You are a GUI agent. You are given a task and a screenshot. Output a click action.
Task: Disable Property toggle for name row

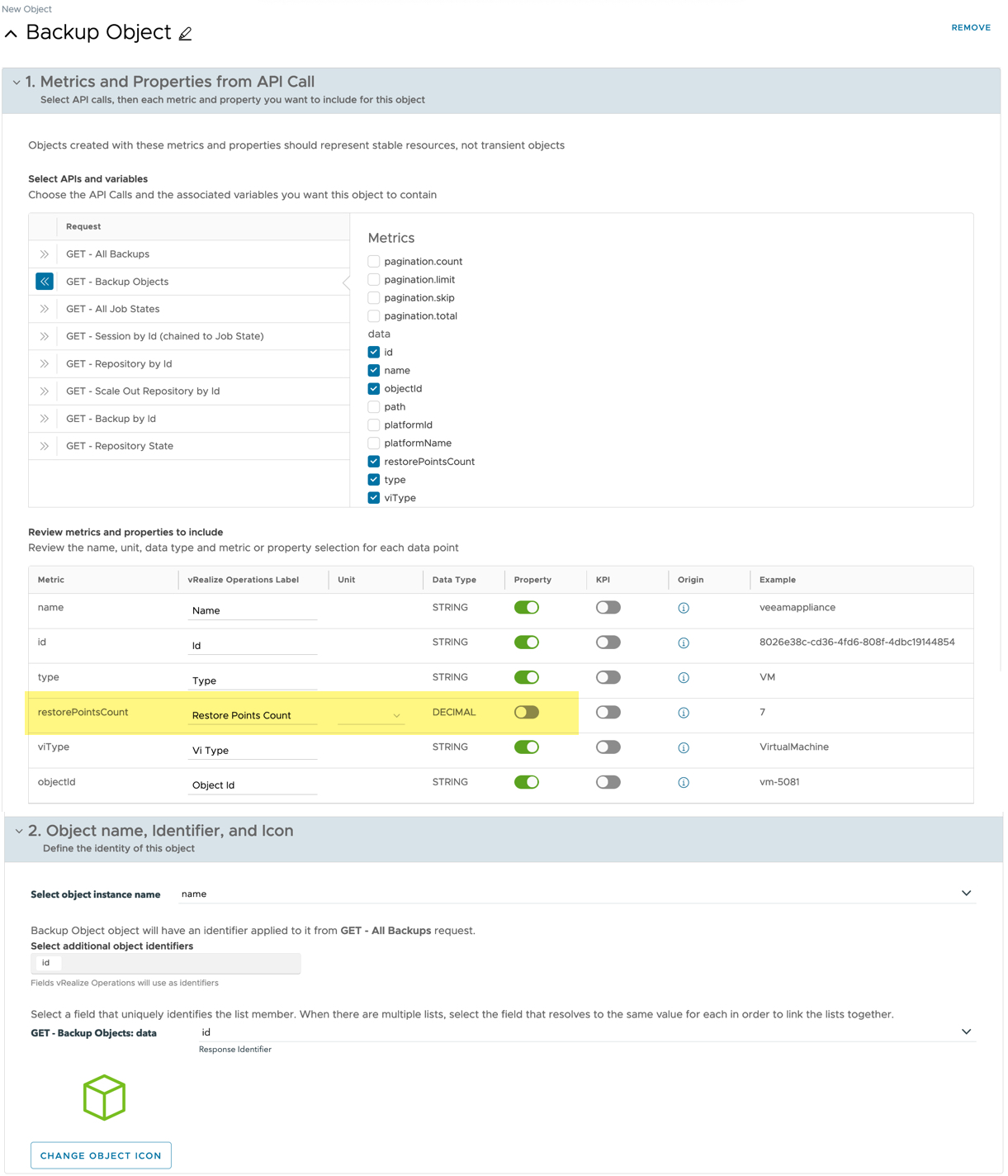click(527, 608)
